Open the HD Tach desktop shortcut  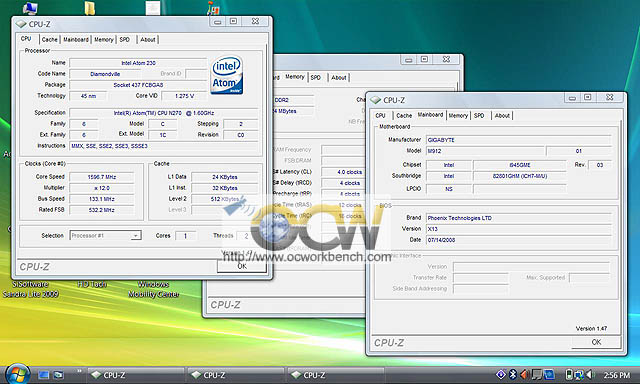pyautogui.click(x=92, y=284)
